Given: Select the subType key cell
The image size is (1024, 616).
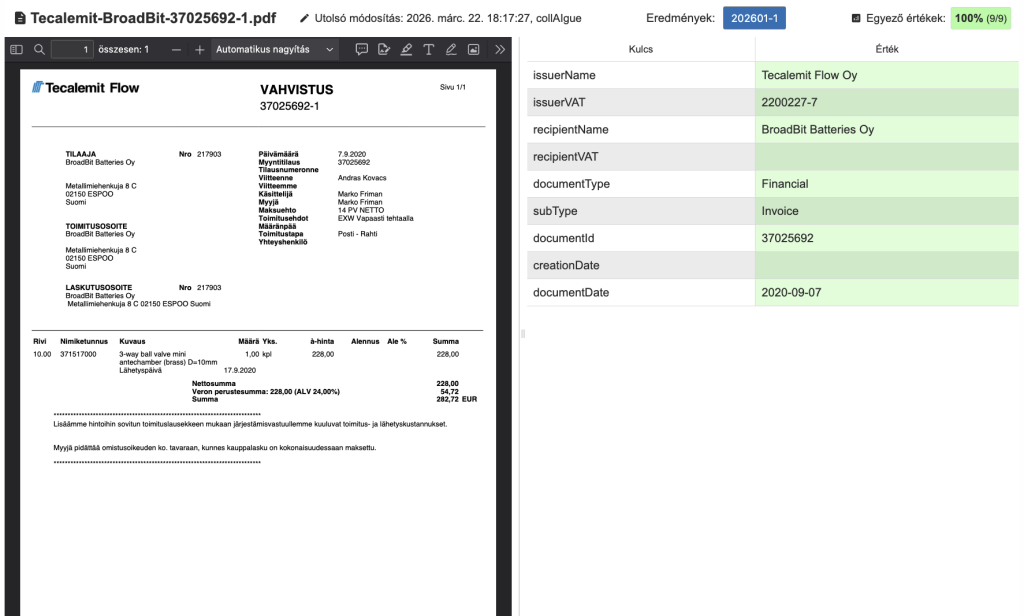Looking at the screenshot, I should tap(641, 211).
